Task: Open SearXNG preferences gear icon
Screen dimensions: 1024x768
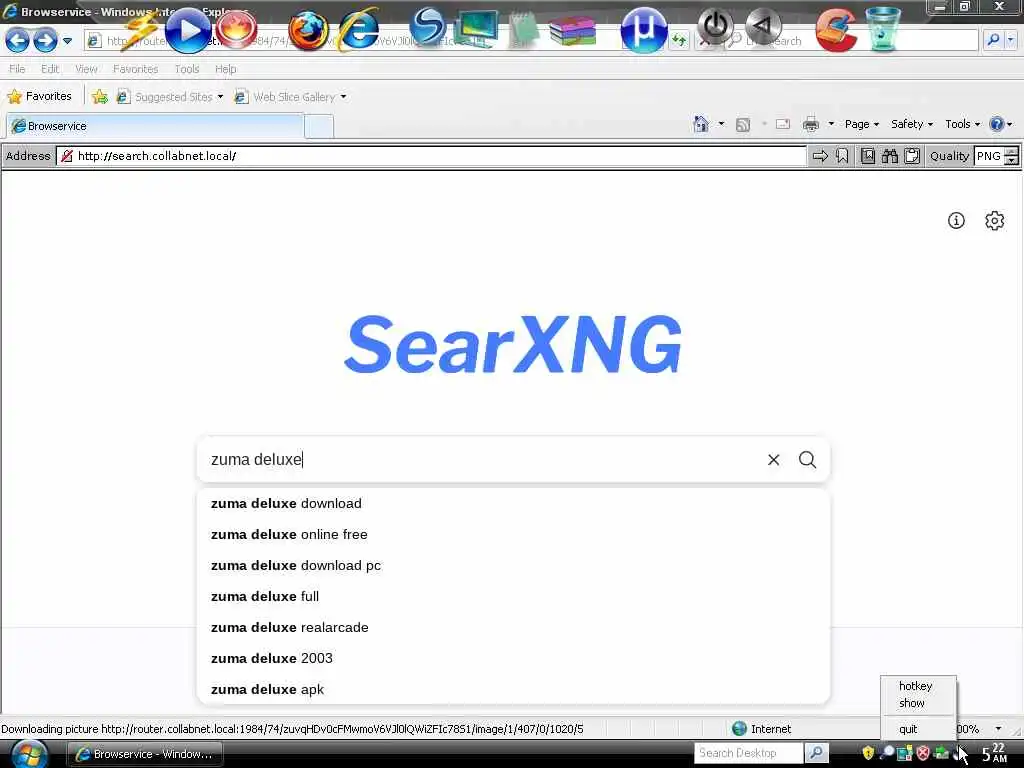Action: point(995,221)
